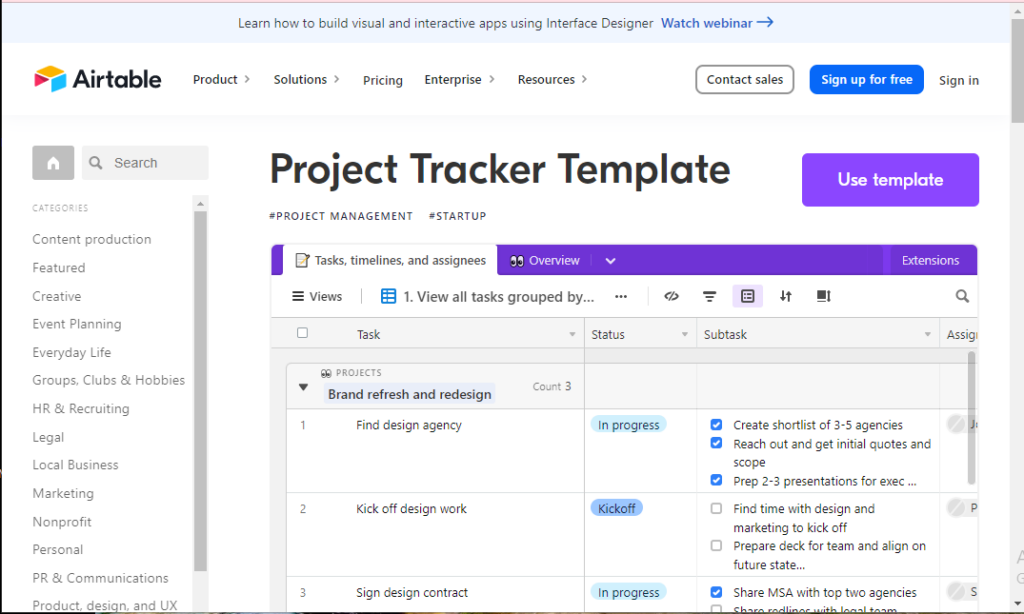Open the hide fields icon in toolbar
Screen dimensions: 1024x614
[x=672, y=296]
